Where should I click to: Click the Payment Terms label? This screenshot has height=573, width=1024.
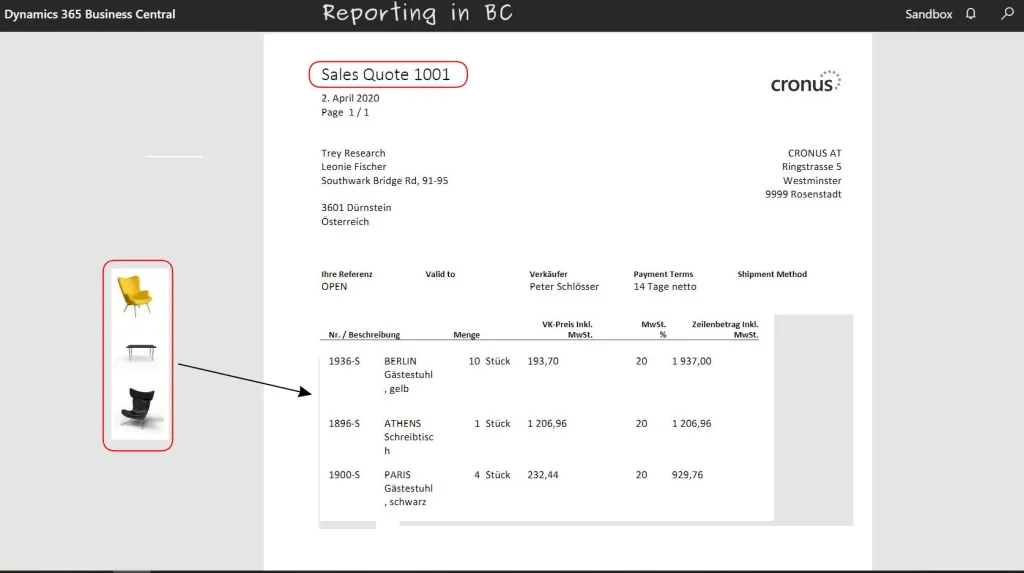coord(663,274)
